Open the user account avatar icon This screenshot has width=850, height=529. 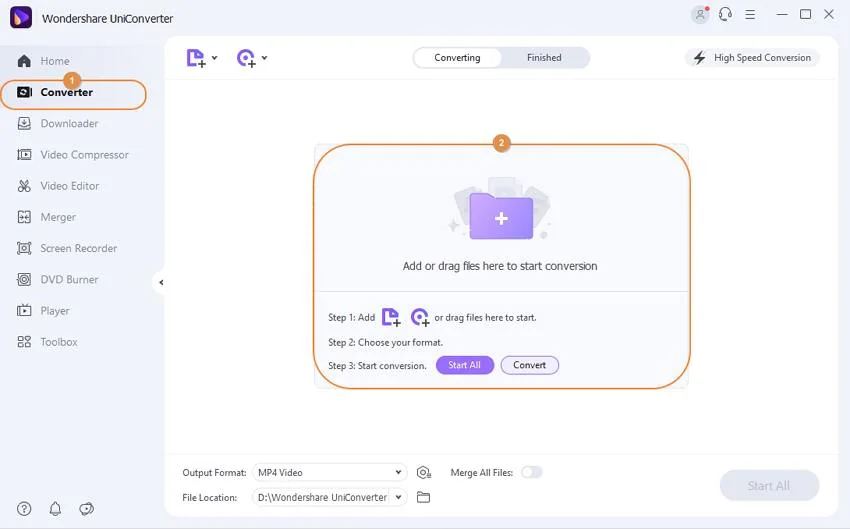click(700, 15)
